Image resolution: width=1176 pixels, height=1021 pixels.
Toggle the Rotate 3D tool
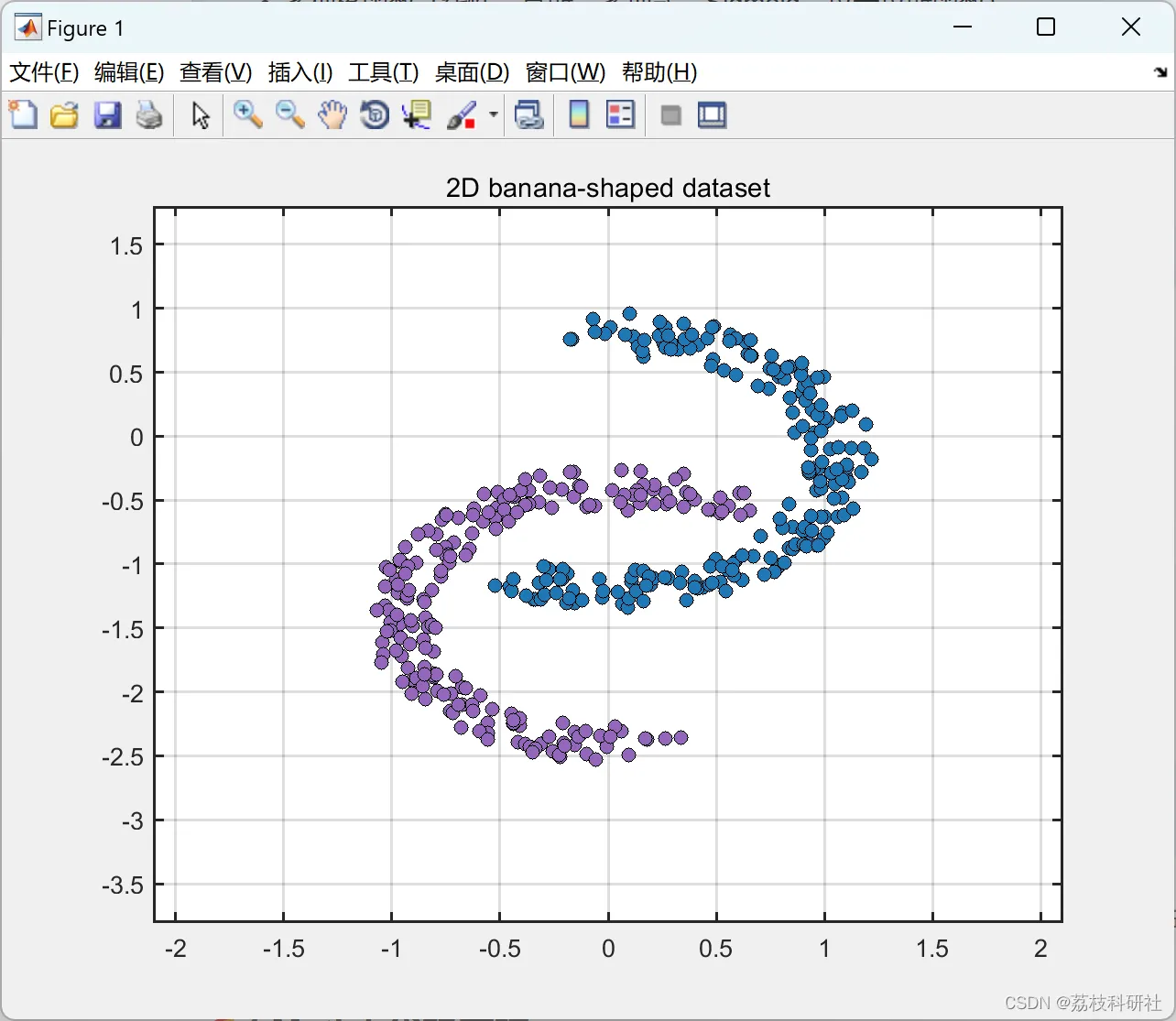[x=375, y=115]
